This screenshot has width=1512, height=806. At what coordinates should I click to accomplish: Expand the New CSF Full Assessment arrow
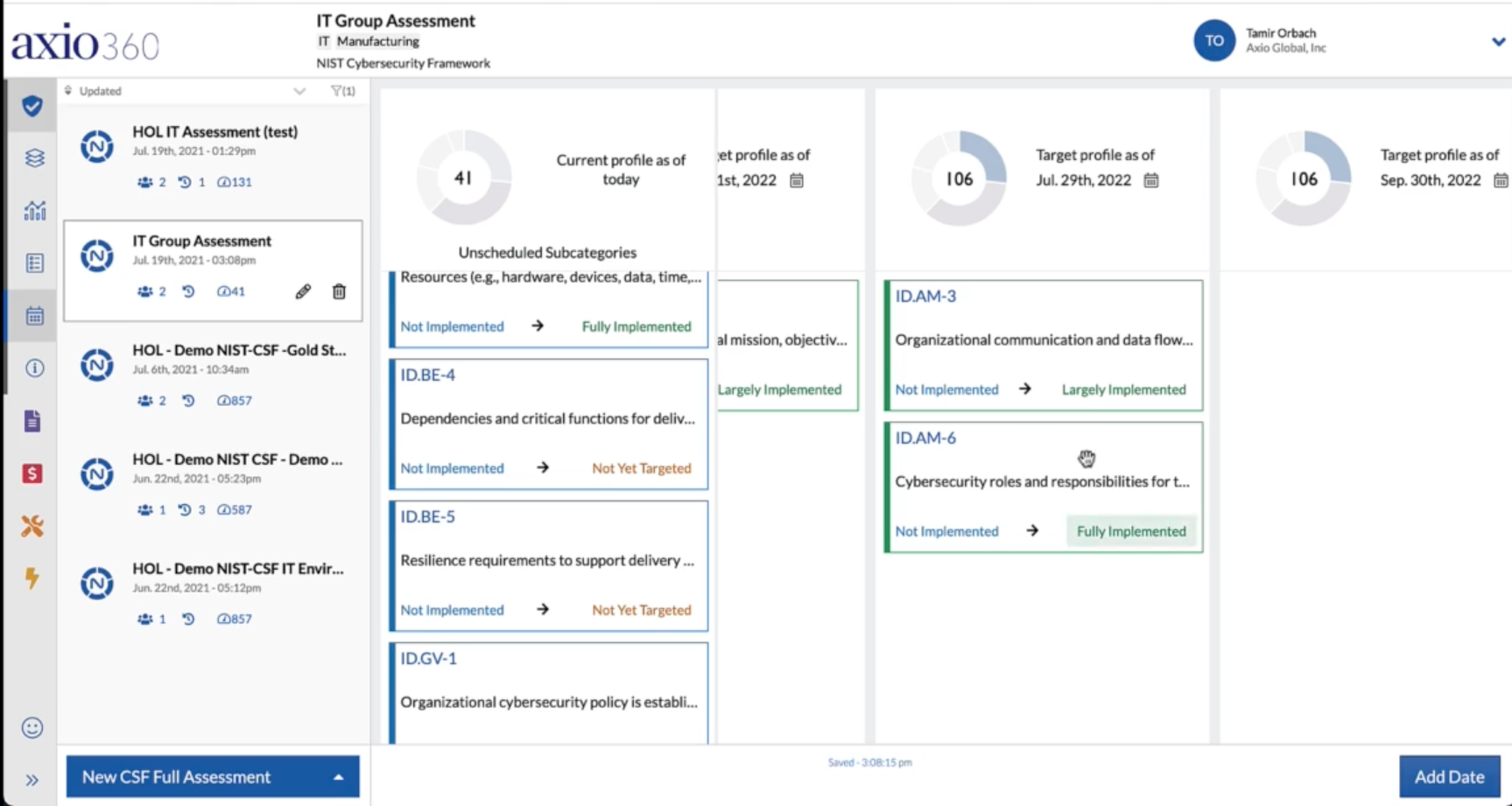click(x=338, y=777)
